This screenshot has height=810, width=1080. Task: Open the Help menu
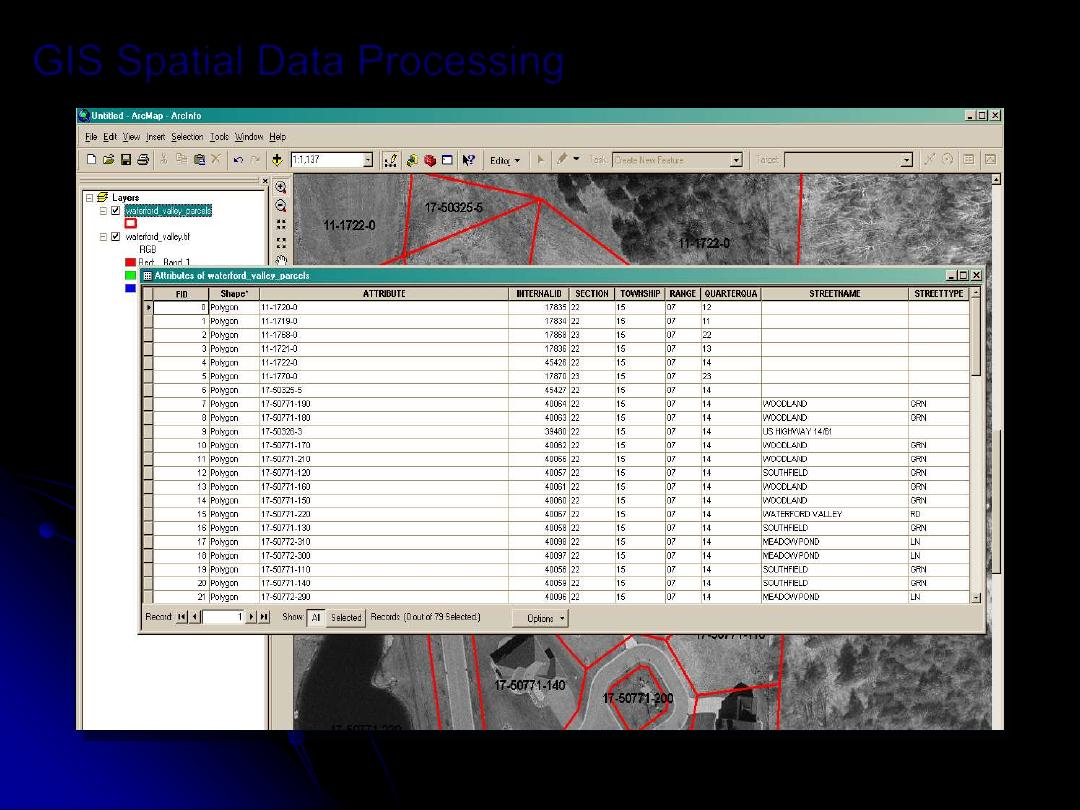point(278,137)
